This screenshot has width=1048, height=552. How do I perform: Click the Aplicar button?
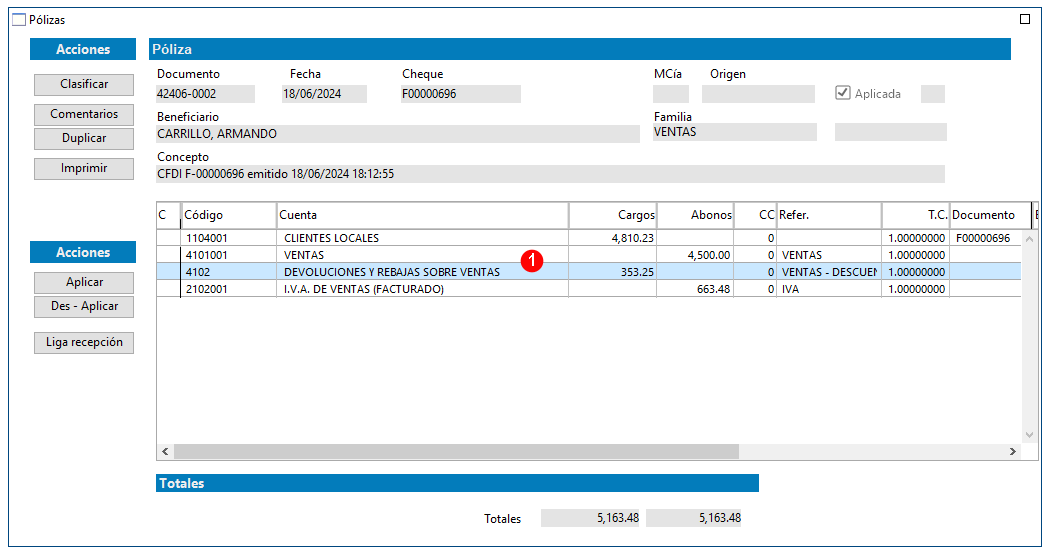click(84, 282)
